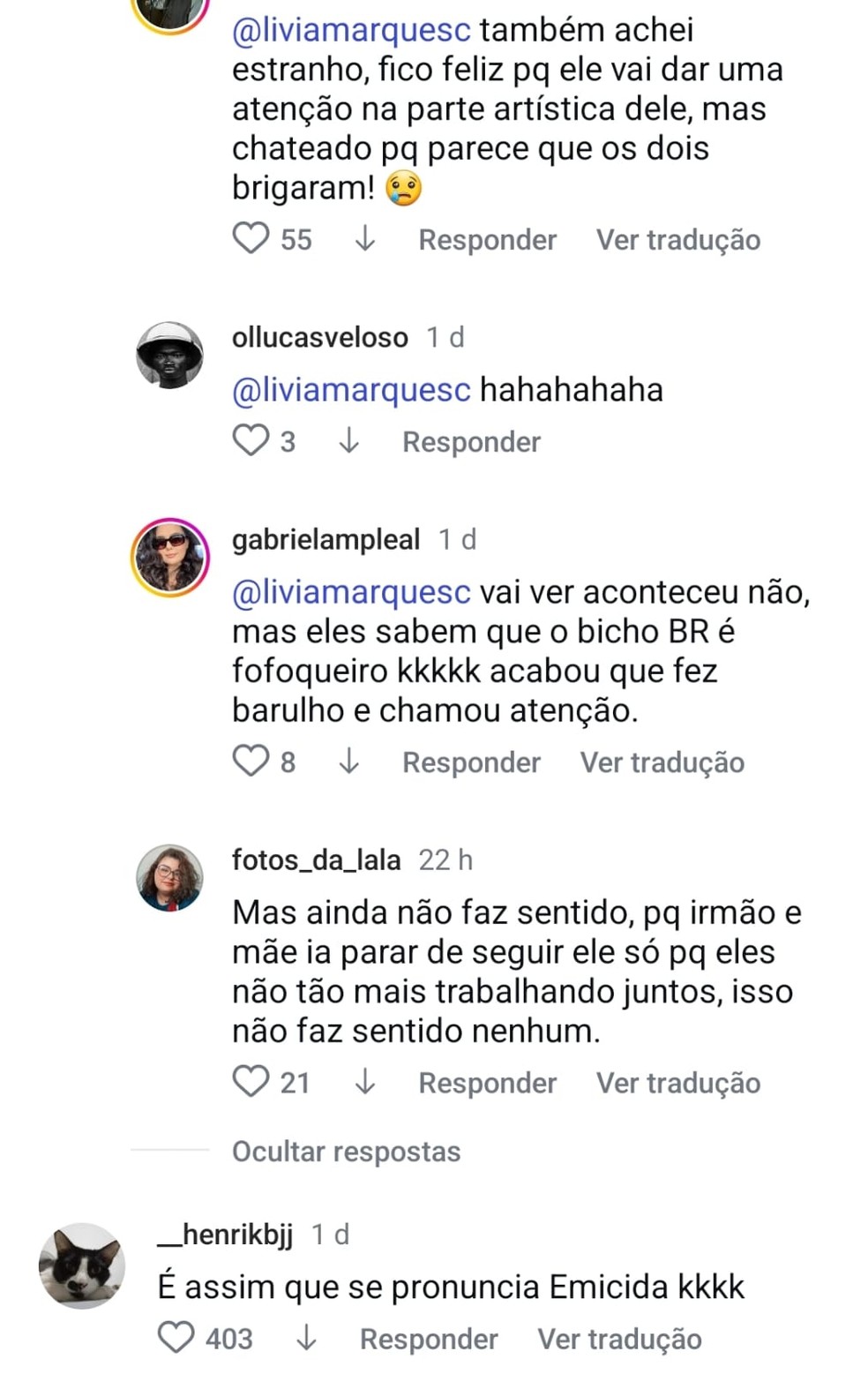Like fotos_da_lala's comment heart icon
868x1374 pixels.
pos(250,1081)
